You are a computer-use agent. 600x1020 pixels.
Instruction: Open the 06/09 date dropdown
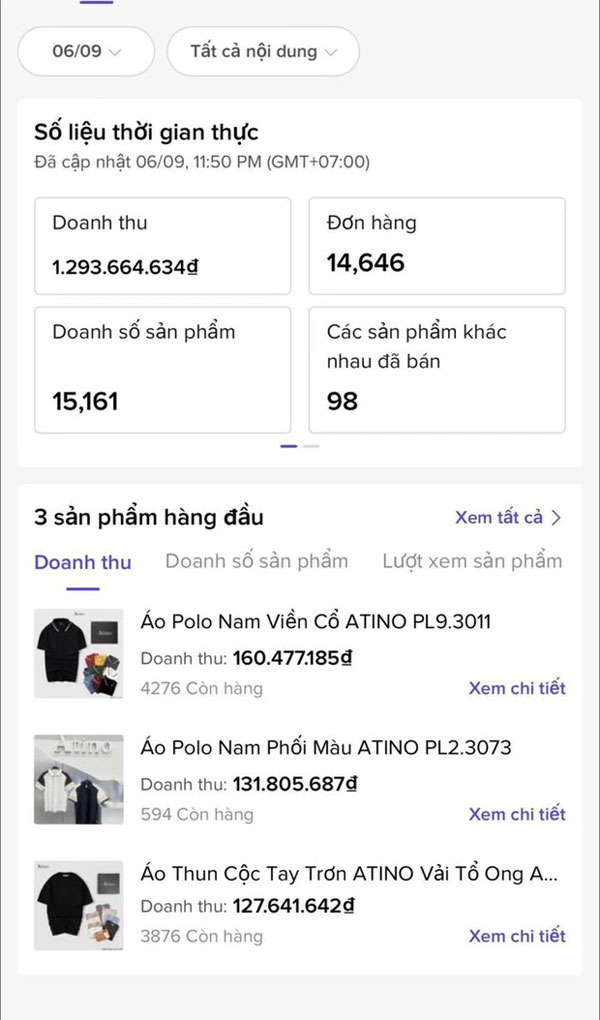tap(86, 52)
